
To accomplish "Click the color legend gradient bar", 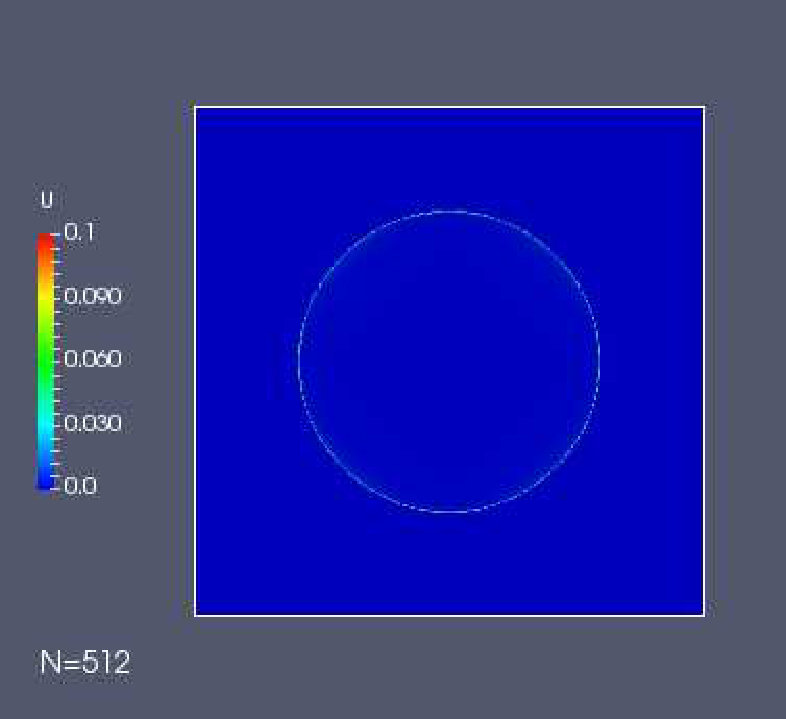I will click(46, 361).
